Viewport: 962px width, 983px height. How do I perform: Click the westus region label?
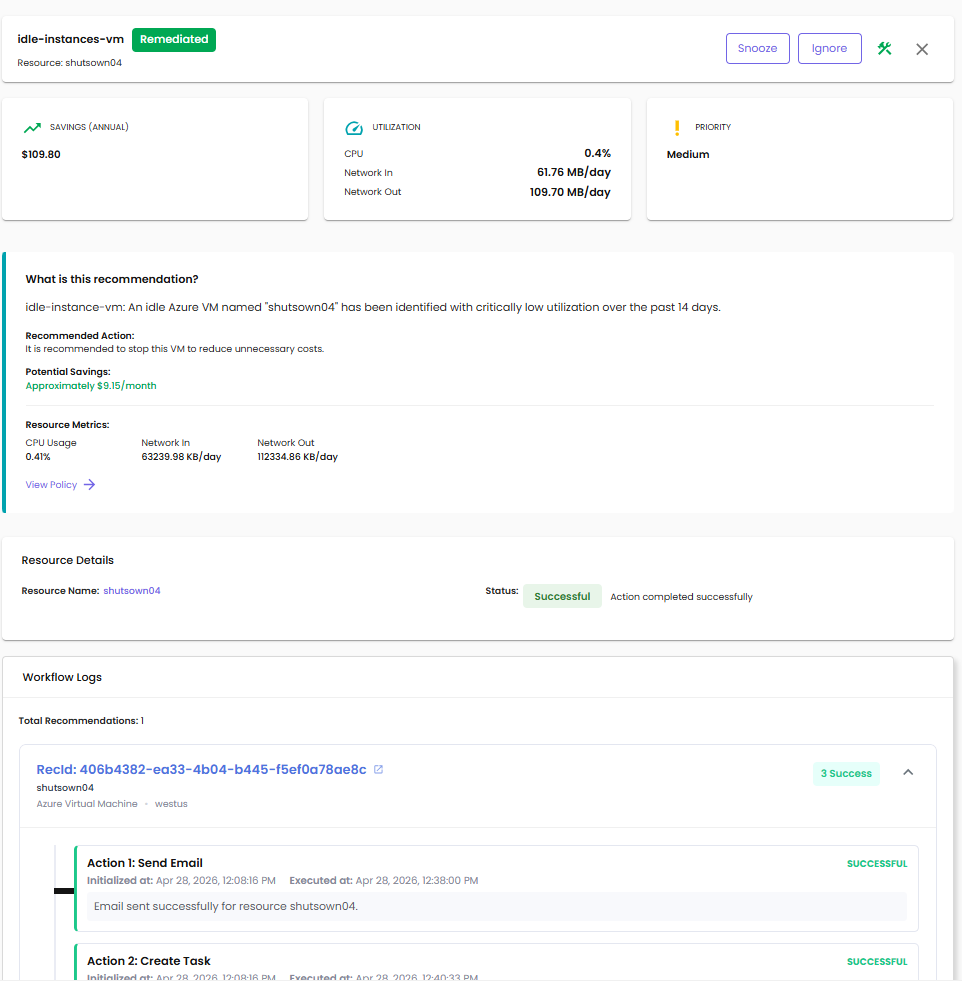coord(171,804)
